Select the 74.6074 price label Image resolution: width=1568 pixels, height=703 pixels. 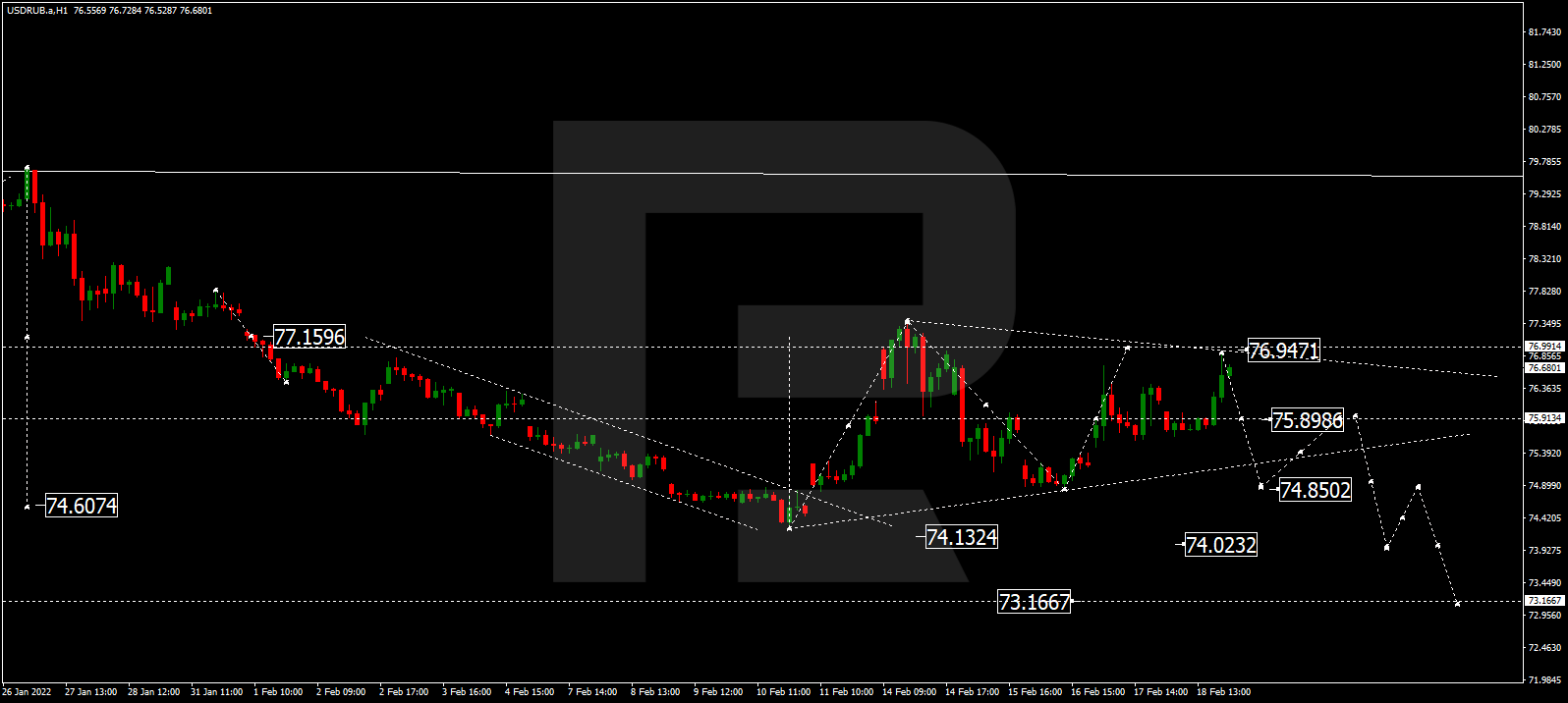[x=82, y=506]
